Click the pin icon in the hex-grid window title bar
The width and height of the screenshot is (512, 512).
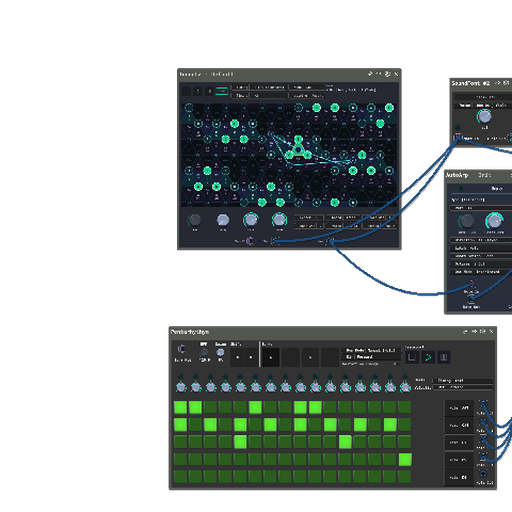click(370, 74)
